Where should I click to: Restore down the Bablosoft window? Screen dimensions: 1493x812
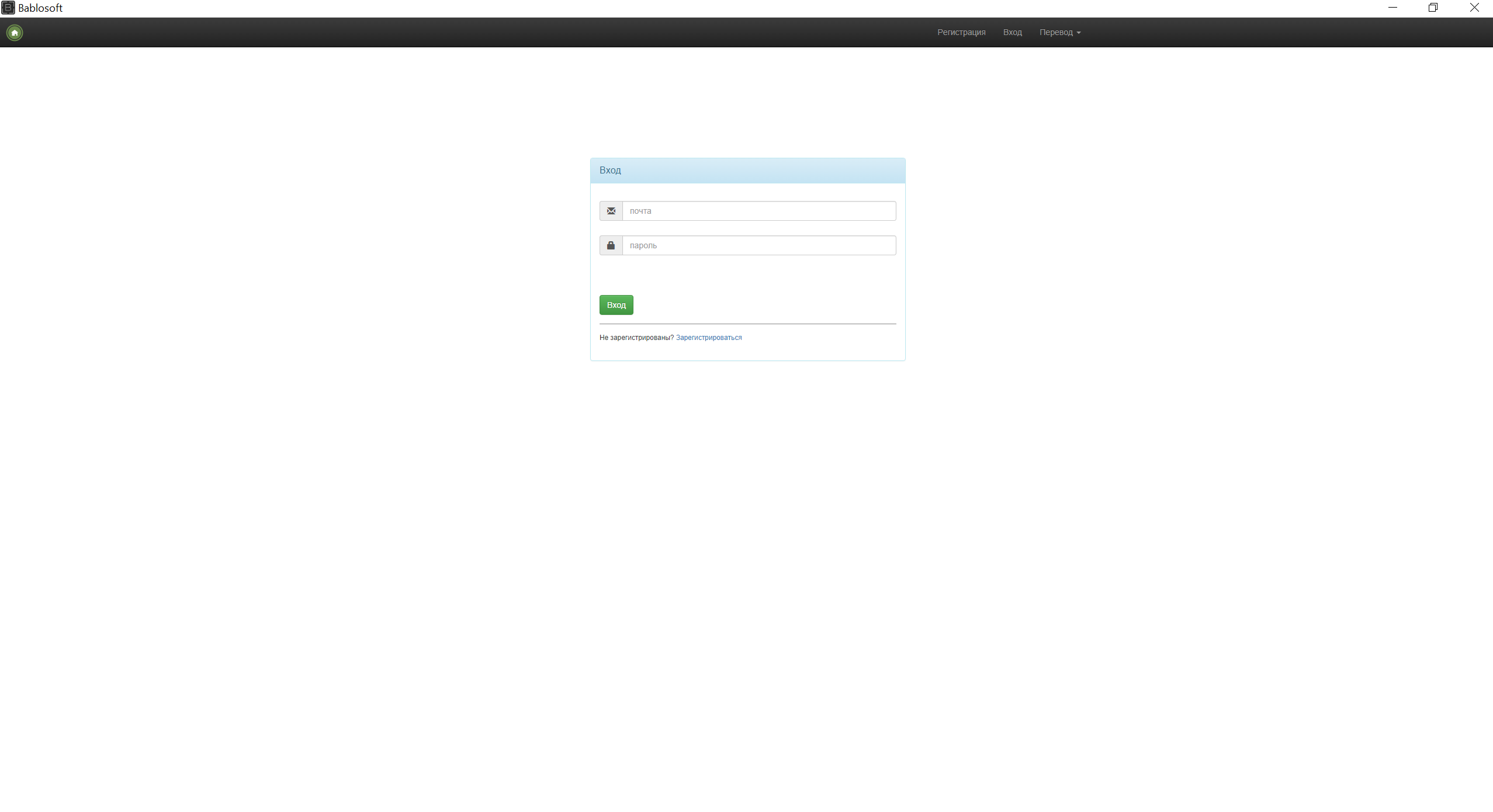1433,8
